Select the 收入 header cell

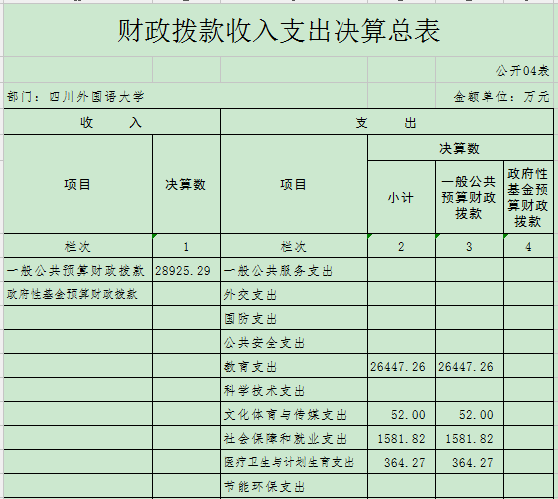coord(112,122)
